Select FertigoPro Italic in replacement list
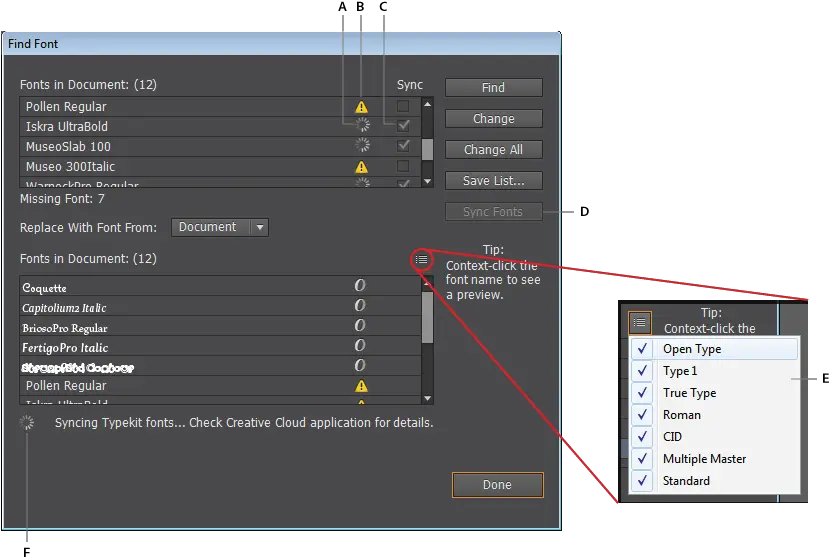The image size is (829, 557). (x=220, y=346)
